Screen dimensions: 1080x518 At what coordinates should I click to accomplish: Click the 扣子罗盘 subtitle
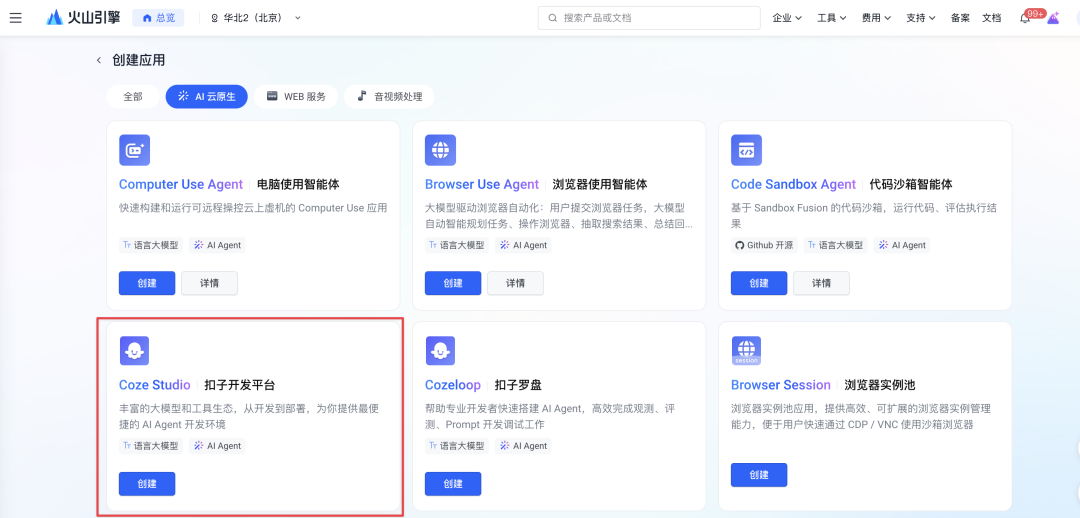[518, 385]
